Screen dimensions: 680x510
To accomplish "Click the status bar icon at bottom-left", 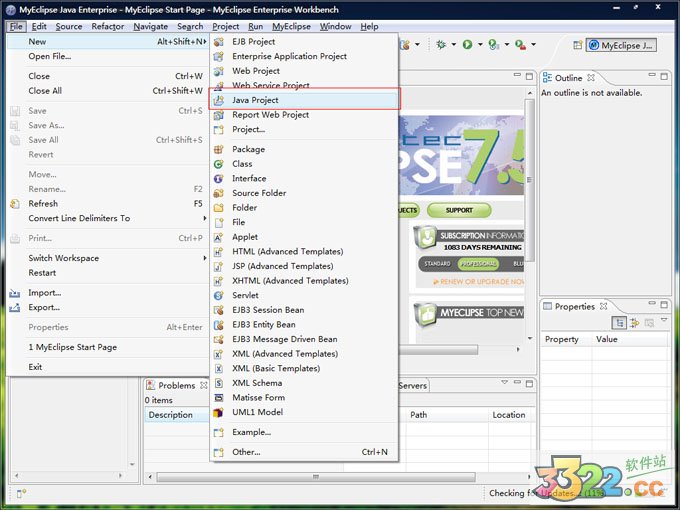I will click(x=21, y=494).
